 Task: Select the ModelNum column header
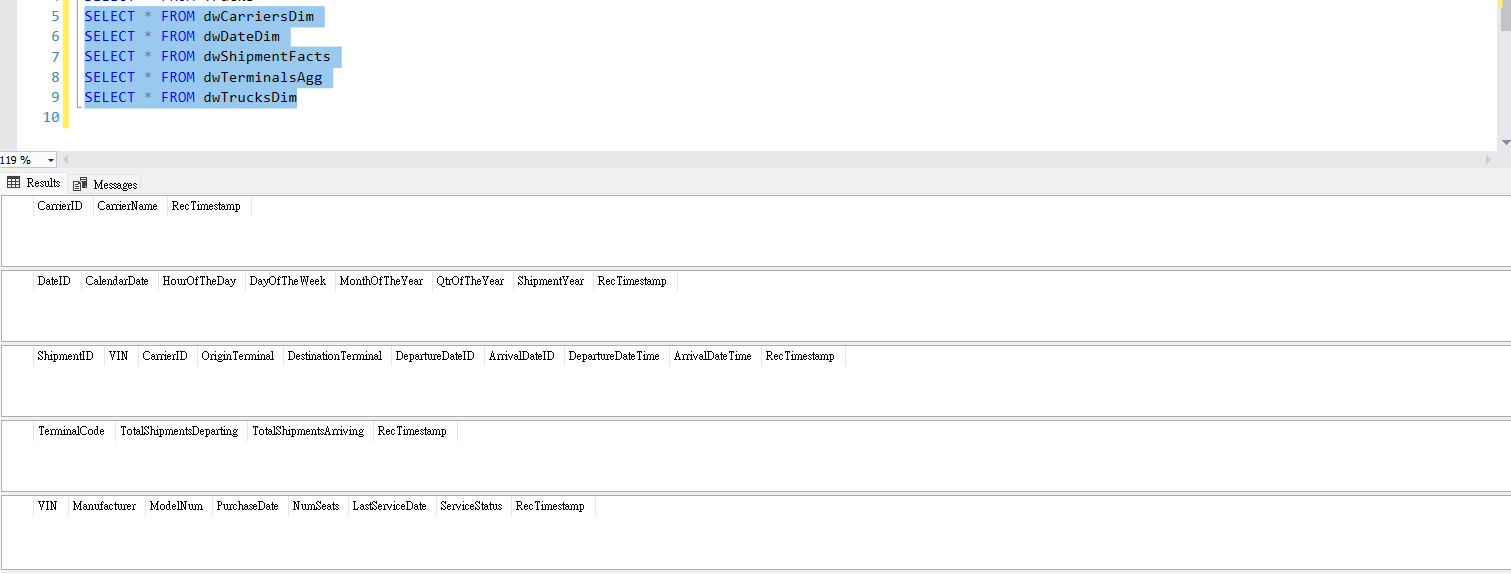pyautogui.click(x=177, y=506)
